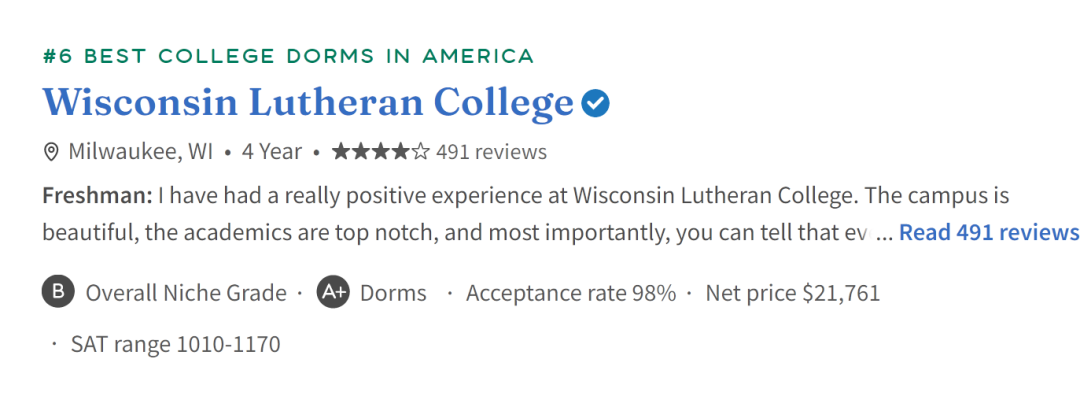
Task: Click the 491 reviews count text
Action: coord(492,152)
